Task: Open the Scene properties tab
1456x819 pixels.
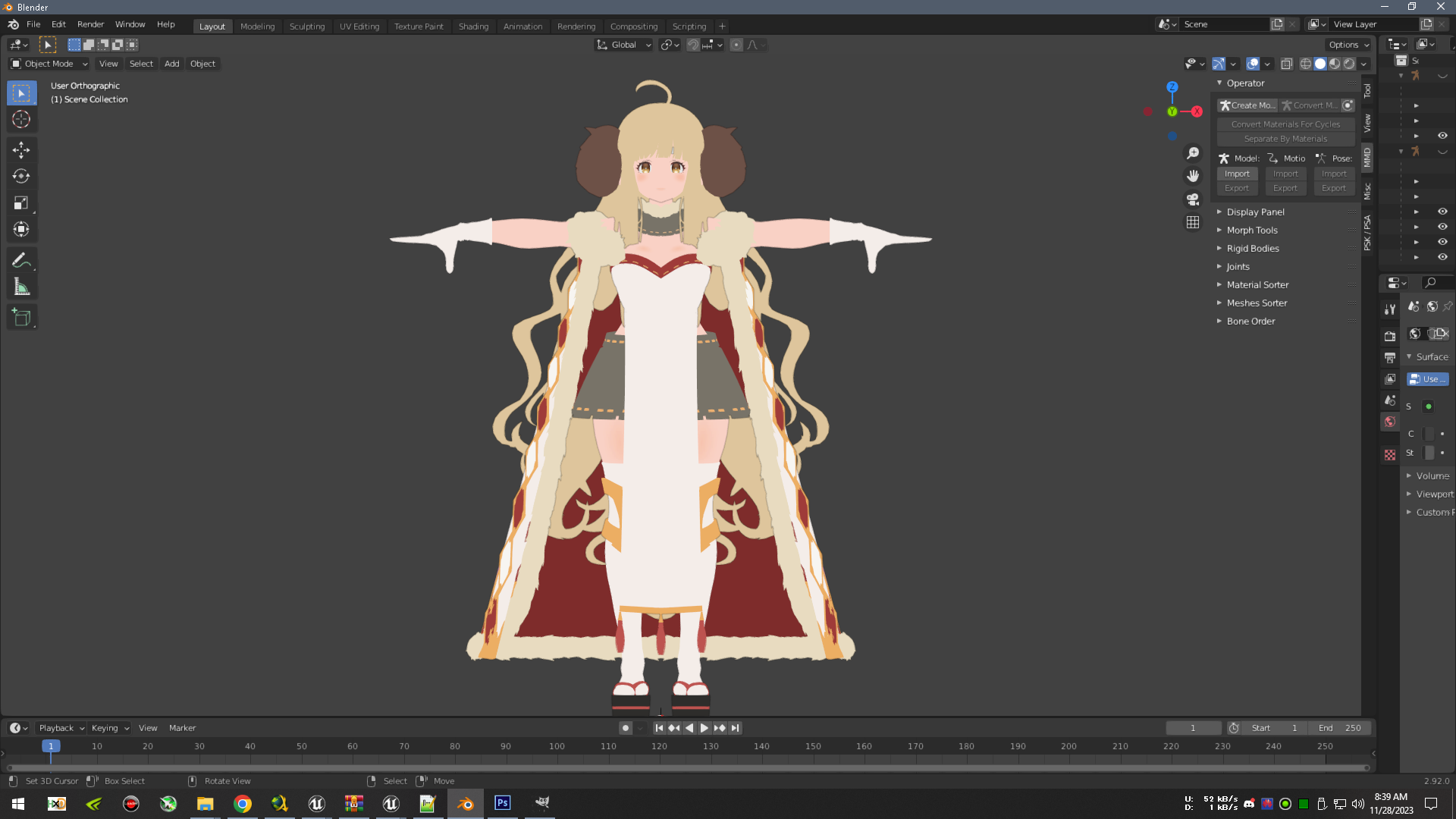Action: (1390, 400)
